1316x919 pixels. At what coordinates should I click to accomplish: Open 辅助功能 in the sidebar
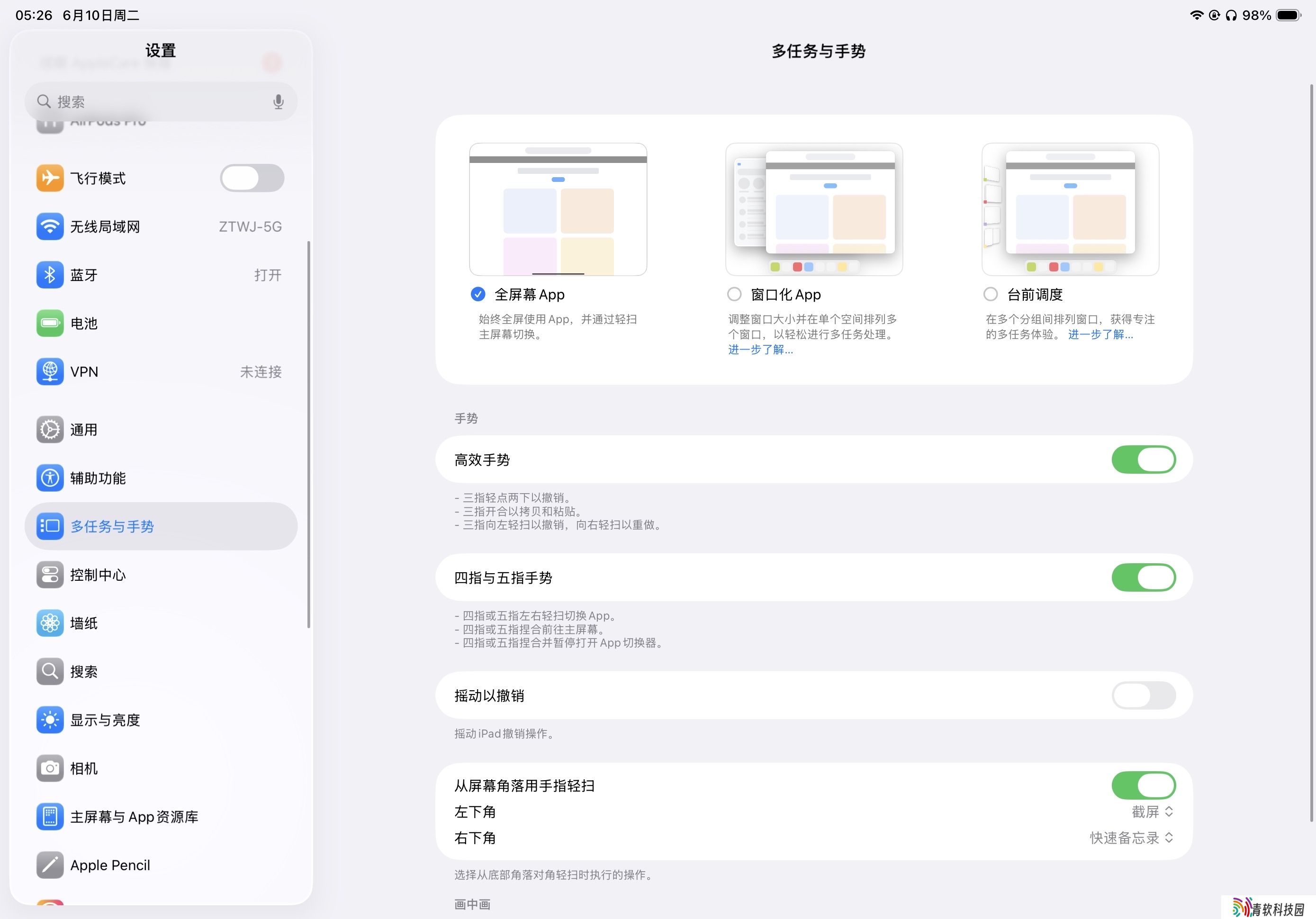[98, 478]
